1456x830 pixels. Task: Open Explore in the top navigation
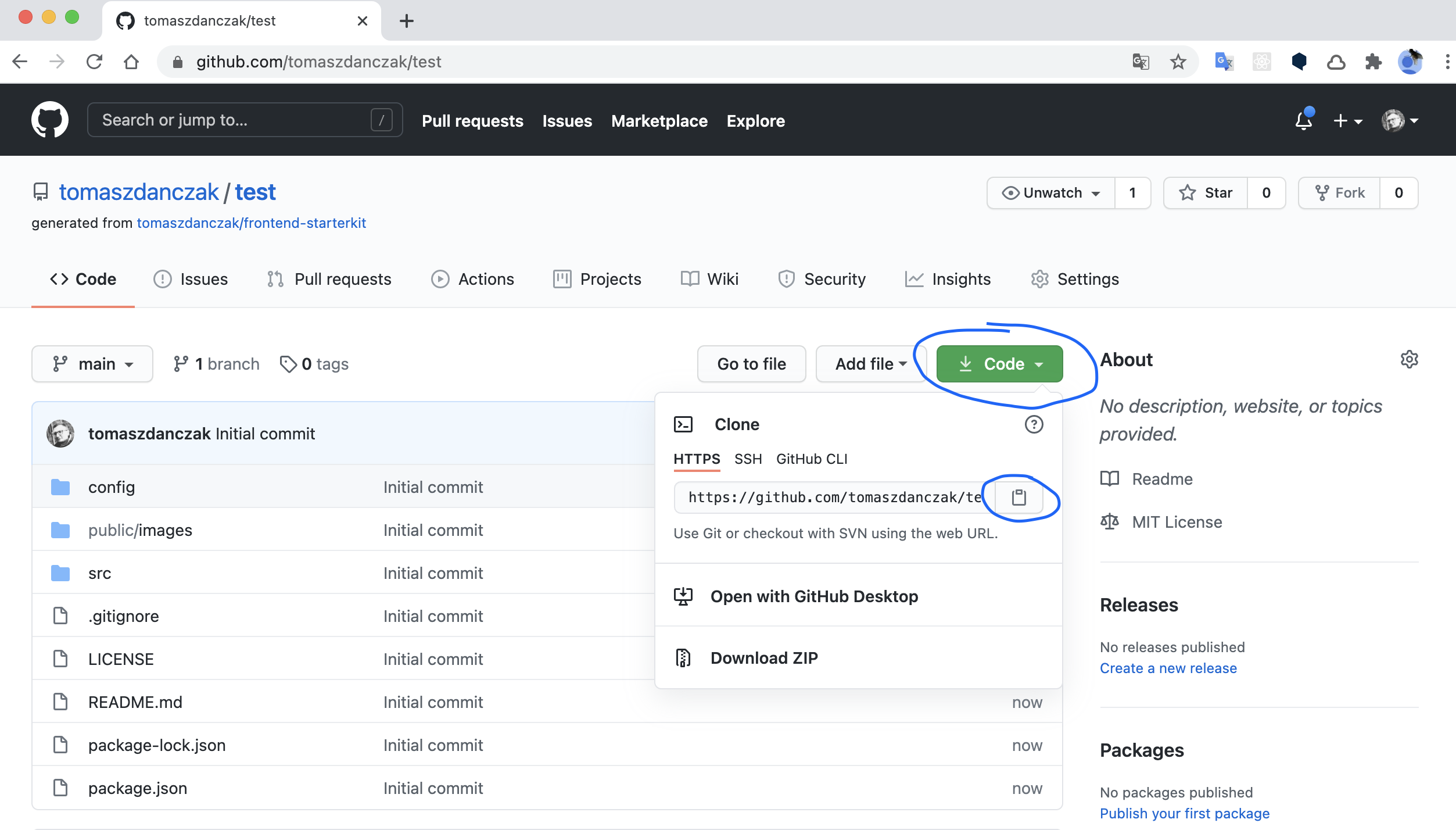(755, 121)
